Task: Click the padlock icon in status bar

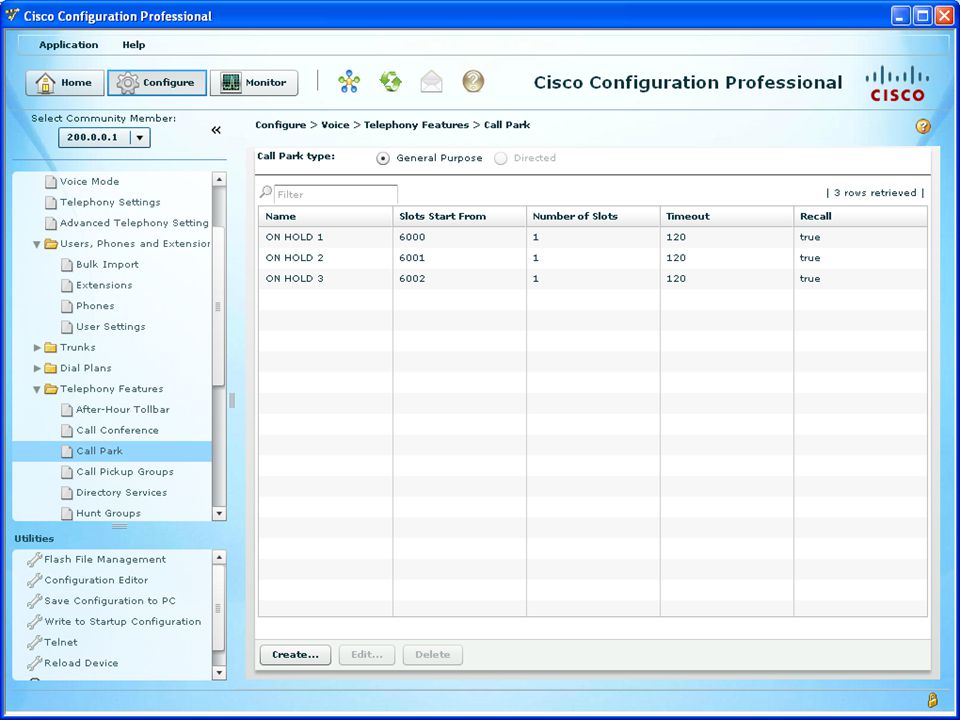Action: 932,700
